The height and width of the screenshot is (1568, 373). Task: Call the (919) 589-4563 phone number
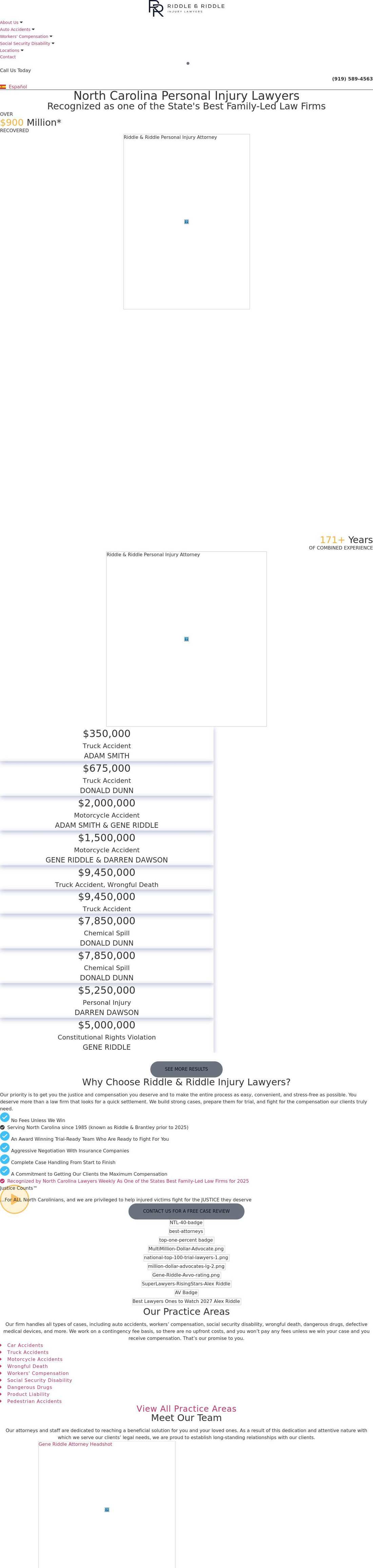pyautogui.click(x=352, y=78)
